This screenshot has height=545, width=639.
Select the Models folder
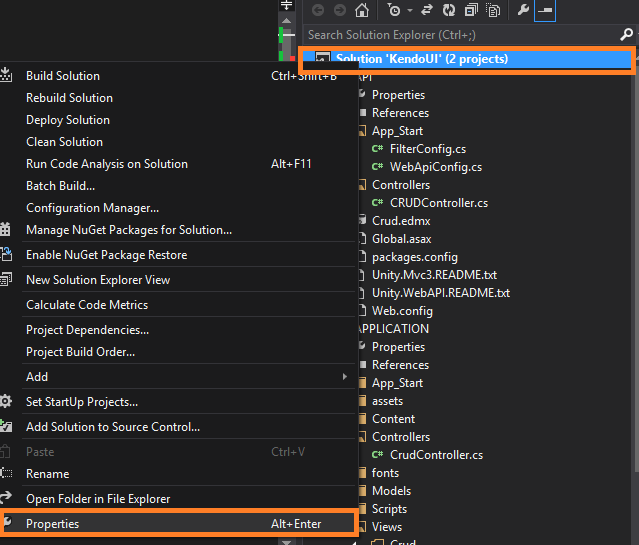point(391,491)
